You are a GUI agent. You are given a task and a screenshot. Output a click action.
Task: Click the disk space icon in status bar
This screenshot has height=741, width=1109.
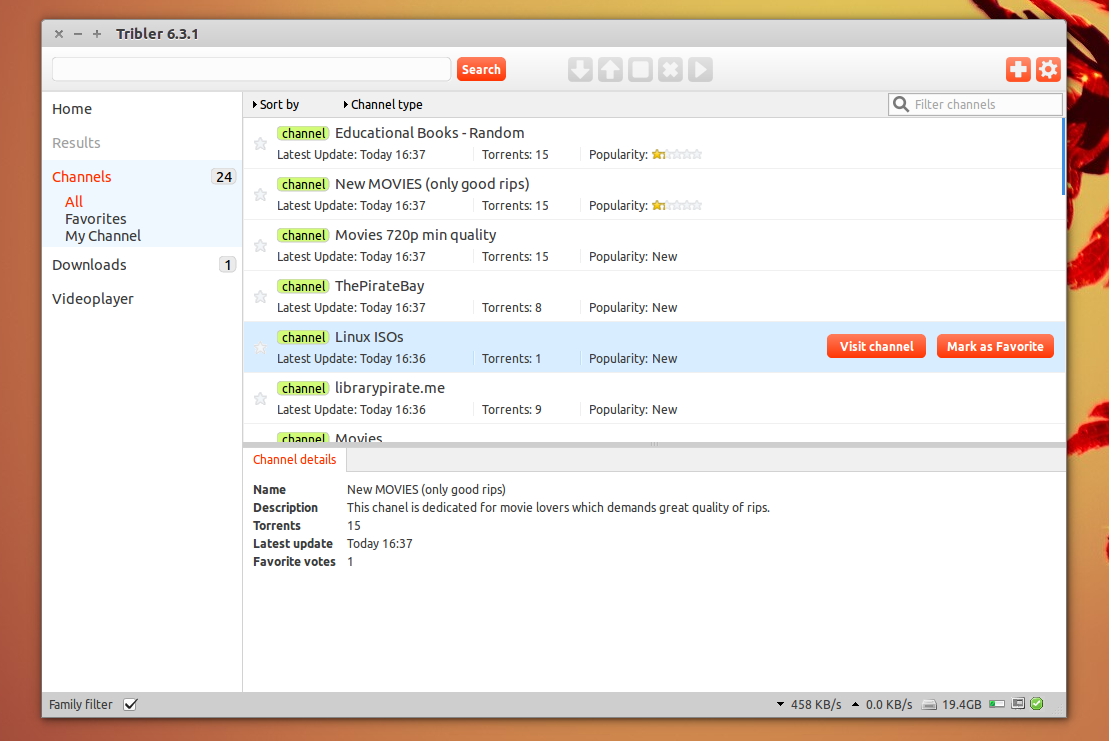(x=929, y=704)
